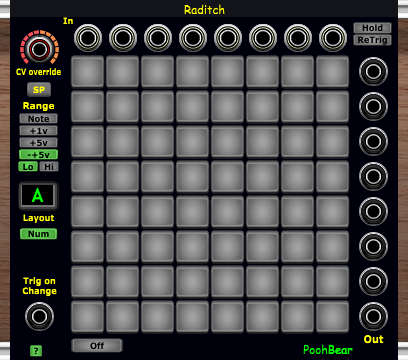Viewport: 408px width, 360px height.
Task: Click the eighth In jack
Action: click(x=333, y=38)
